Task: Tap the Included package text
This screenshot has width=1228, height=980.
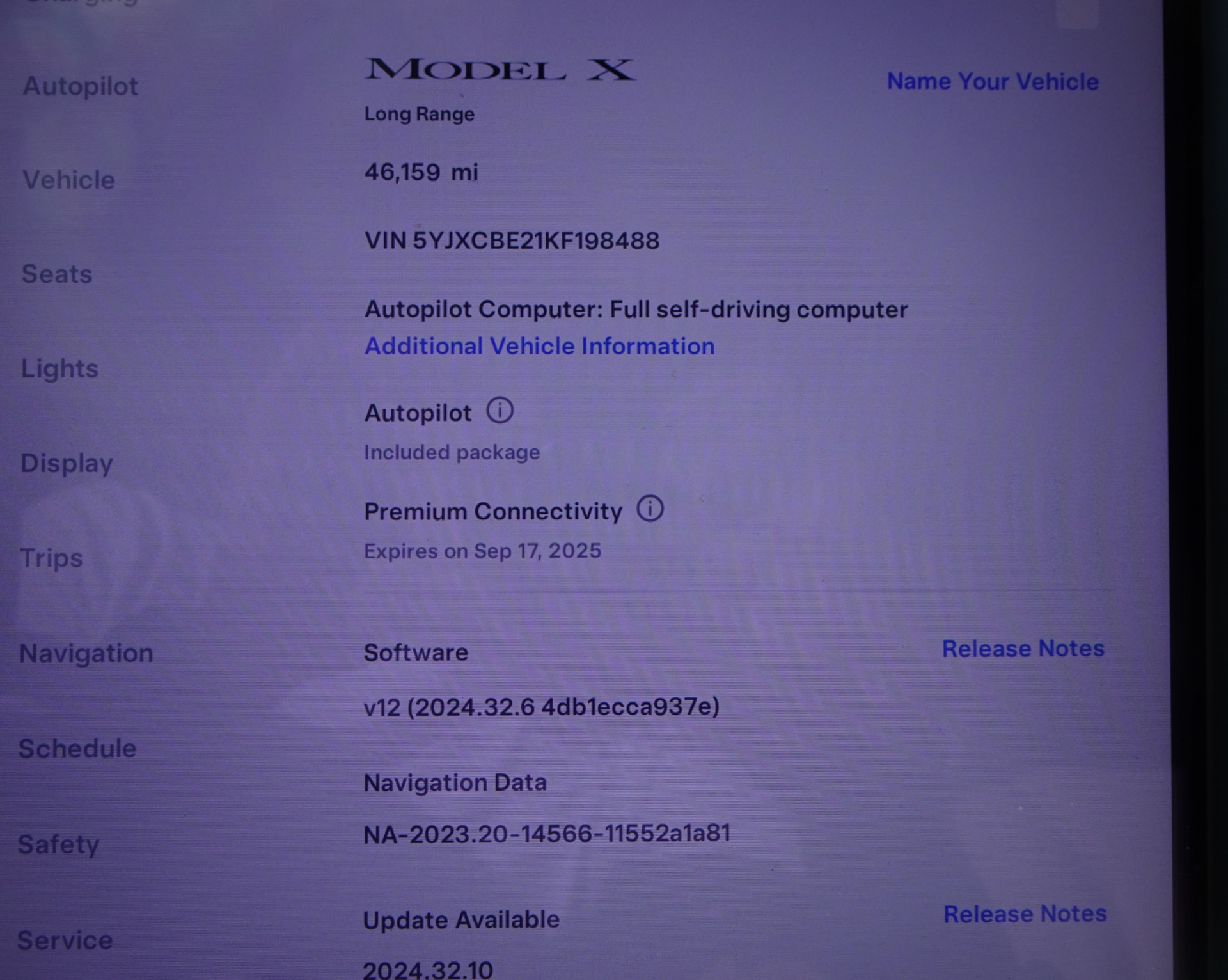Action: pos(452,453)
